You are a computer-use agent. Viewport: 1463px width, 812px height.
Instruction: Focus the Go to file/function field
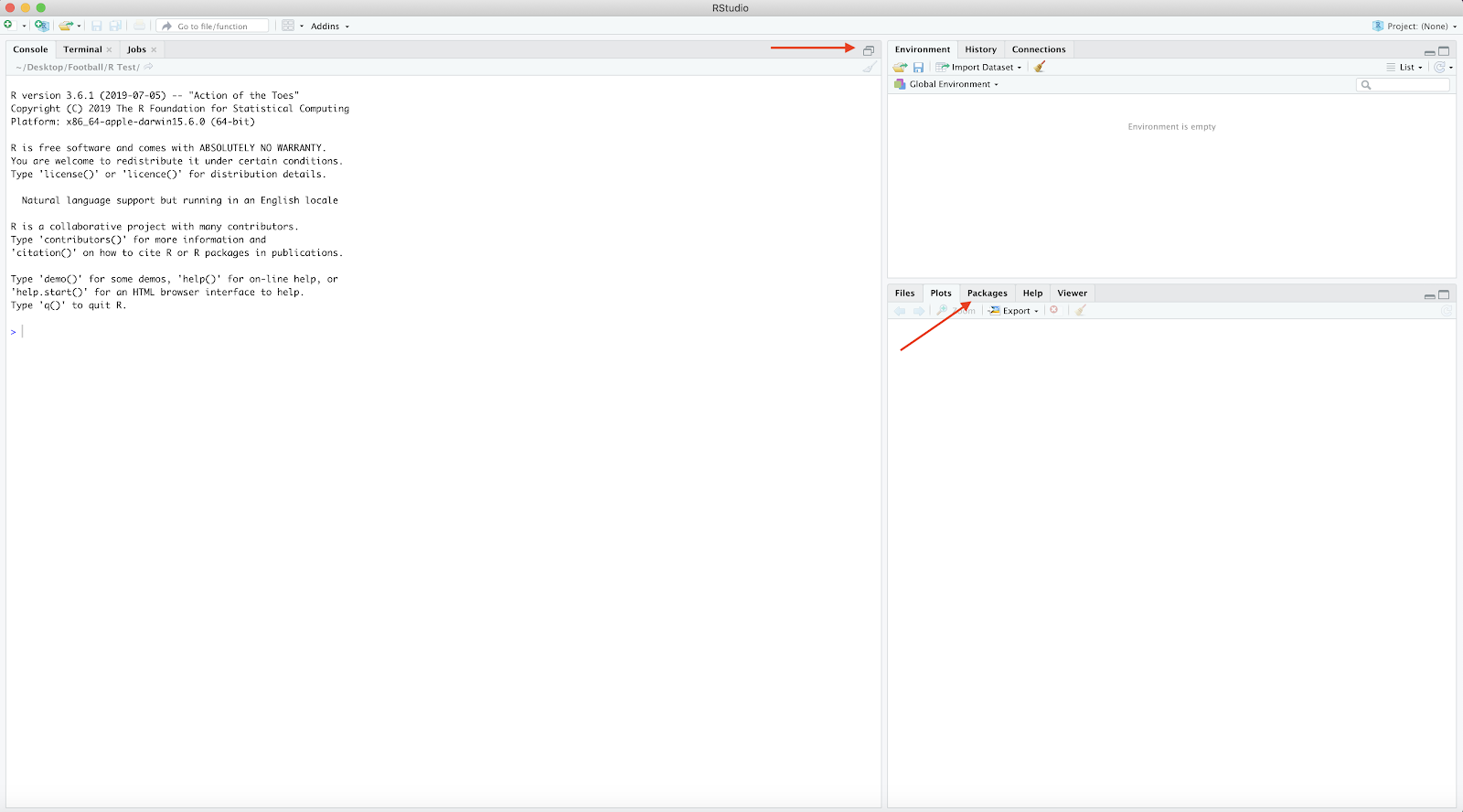point(213,26)
